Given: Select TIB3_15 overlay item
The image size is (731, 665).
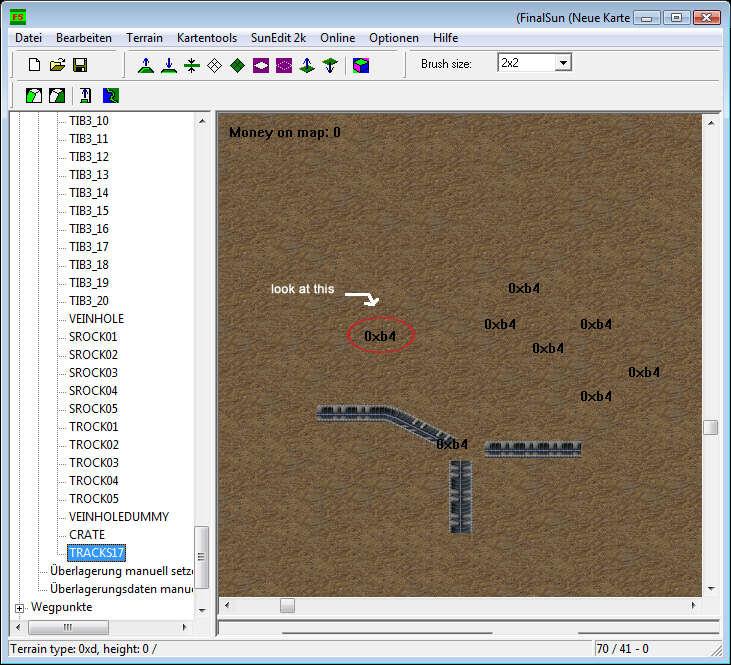Looking at the screenshot, I should coord(89,211).
